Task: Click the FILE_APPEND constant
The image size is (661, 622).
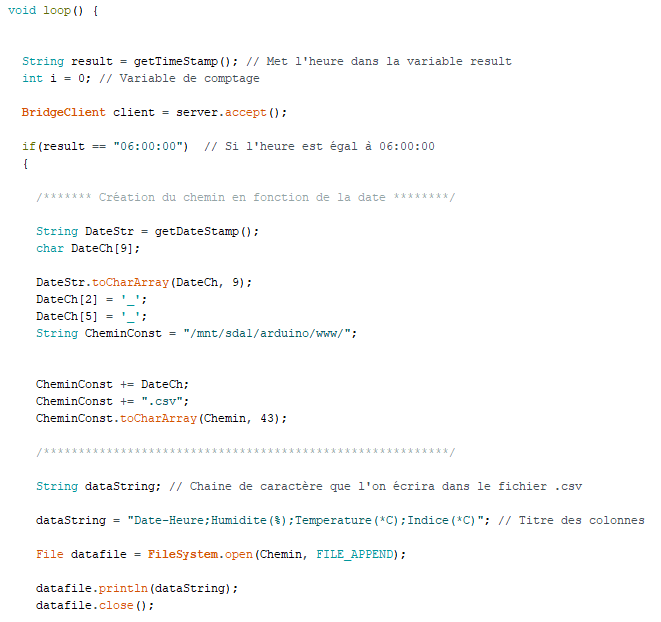Action: (x=356, y=554)
